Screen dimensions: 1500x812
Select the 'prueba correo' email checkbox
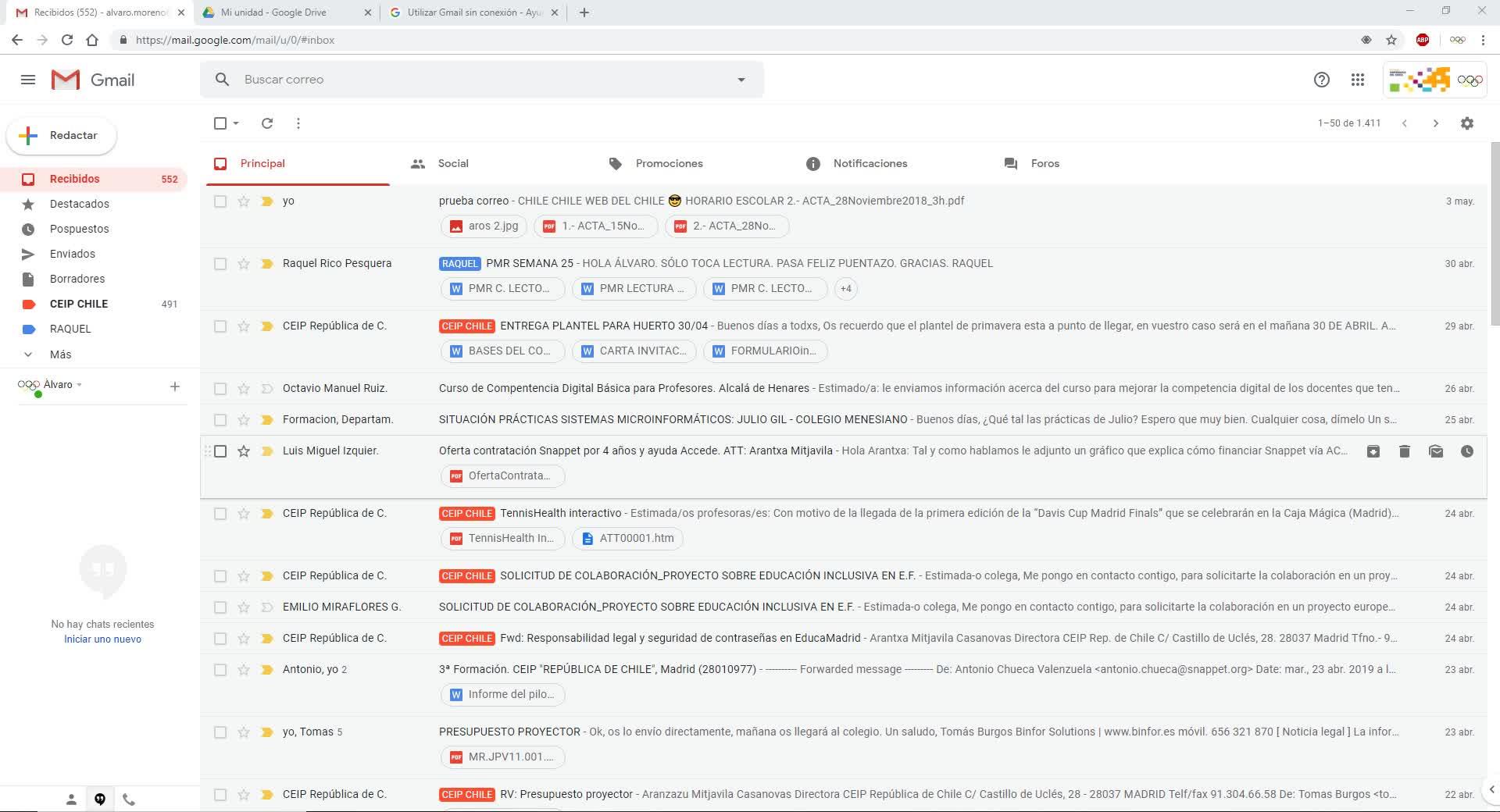click(x=220, y=201)
